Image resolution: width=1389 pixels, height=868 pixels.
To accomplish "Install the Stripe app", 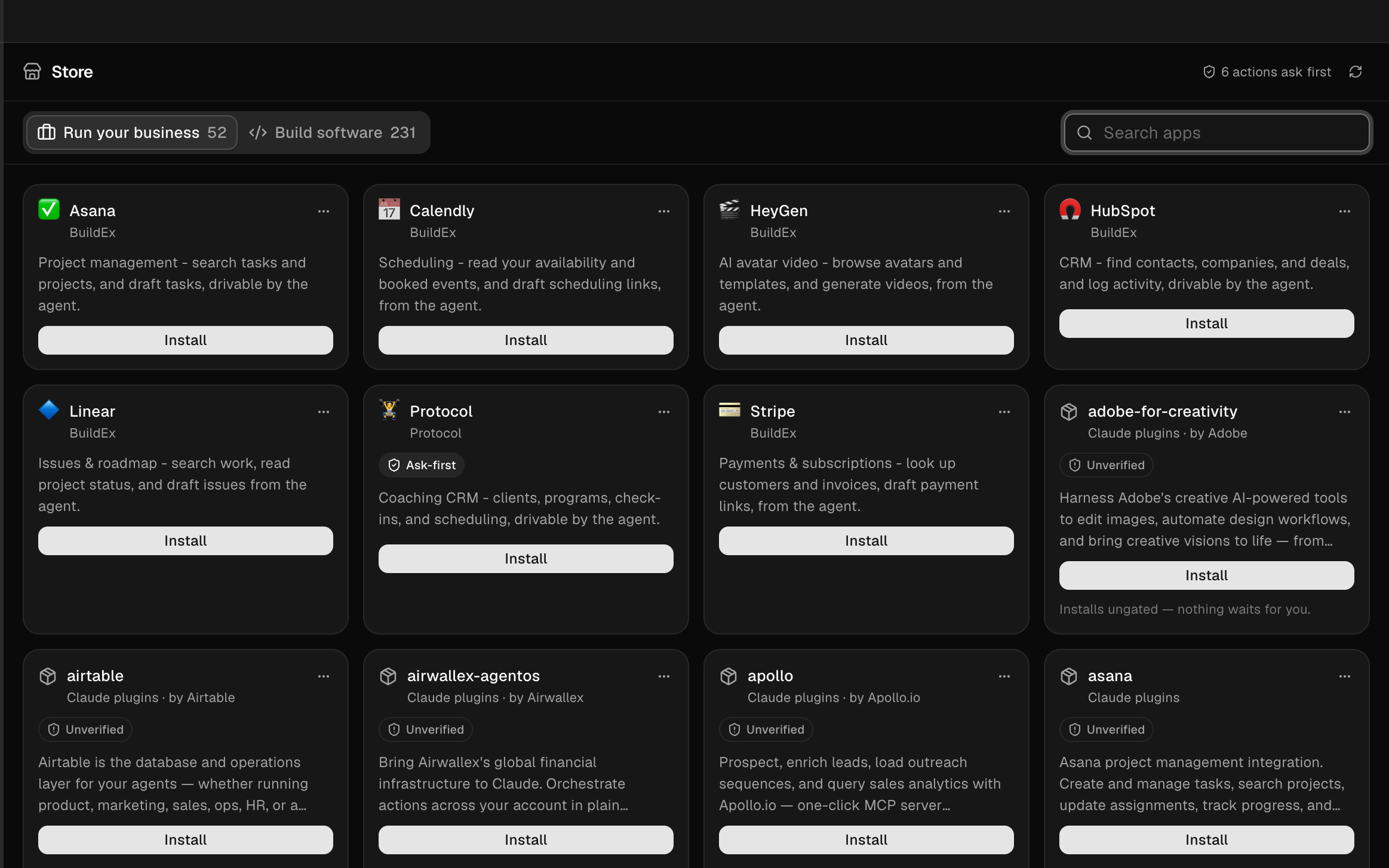I will [x=866, y=541].
